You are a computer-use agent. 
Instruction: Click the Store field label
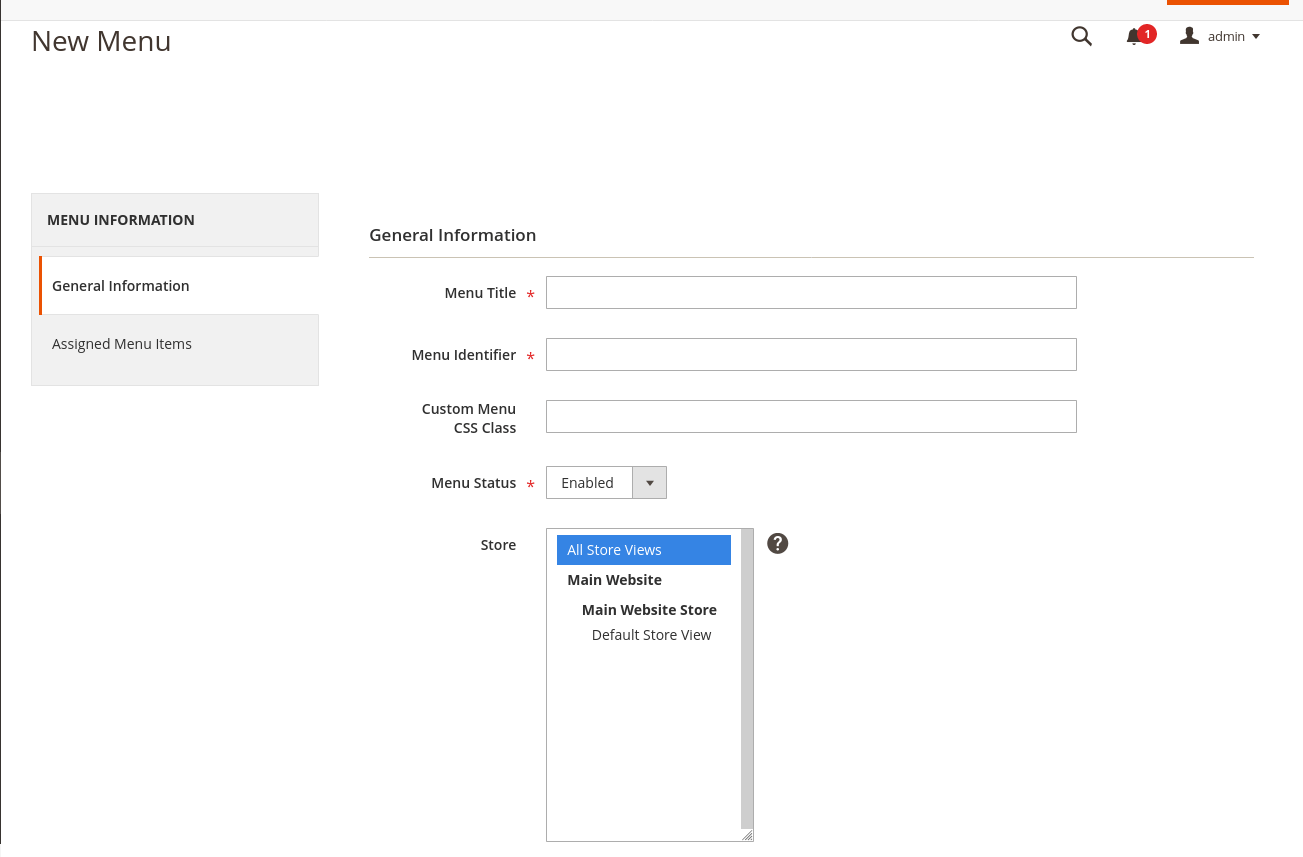pyautogui.click(x=498, y=545)
